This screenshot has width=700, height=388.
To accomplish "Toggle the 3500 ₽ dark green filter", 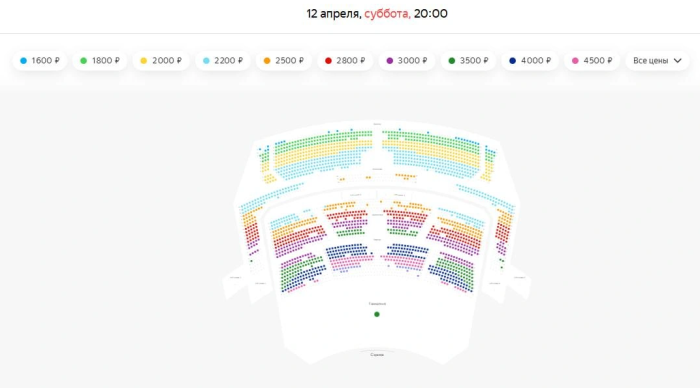I will [x=468, y=61].
